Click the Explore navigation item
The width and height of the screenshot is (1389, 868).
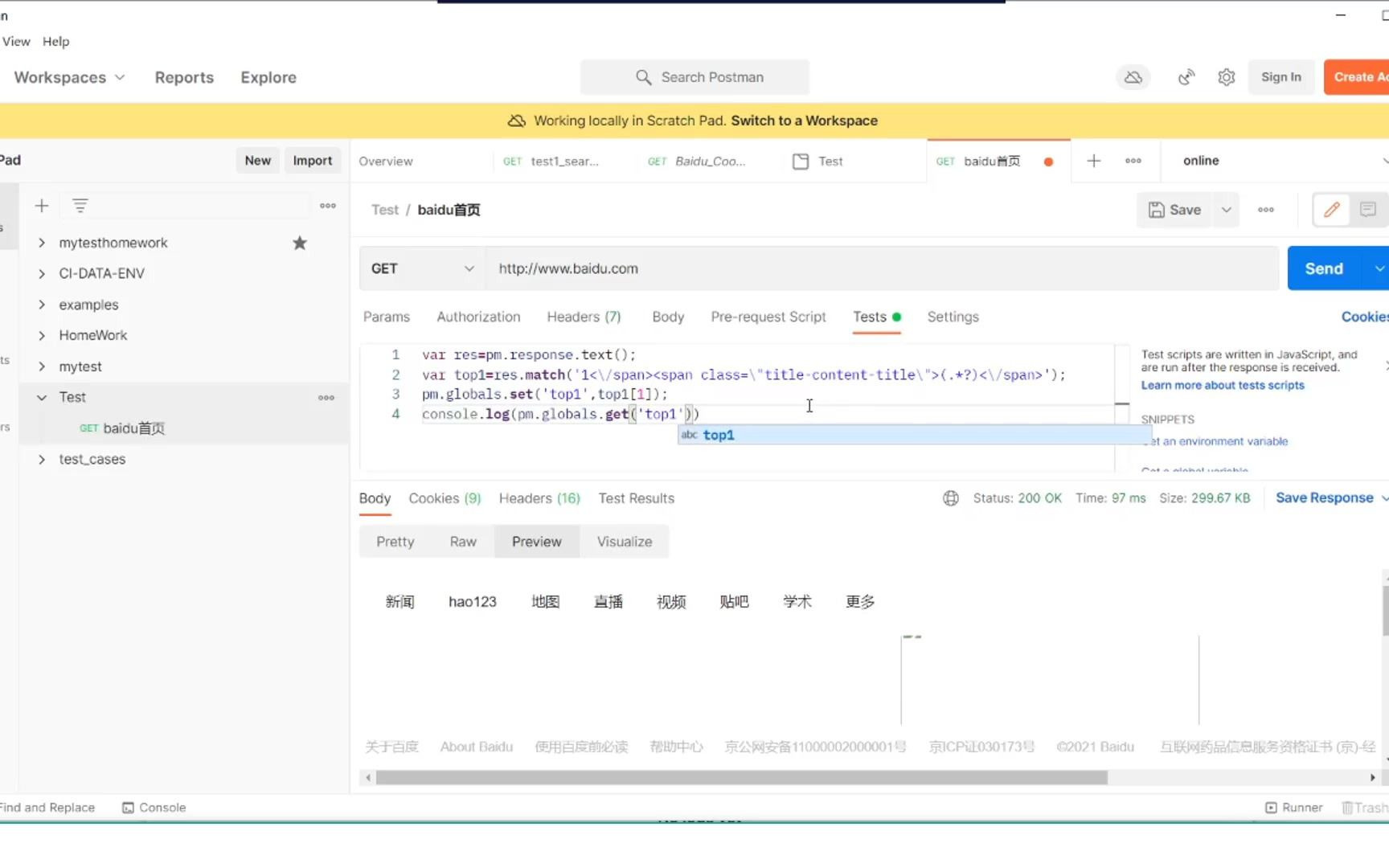pos(268,77)
